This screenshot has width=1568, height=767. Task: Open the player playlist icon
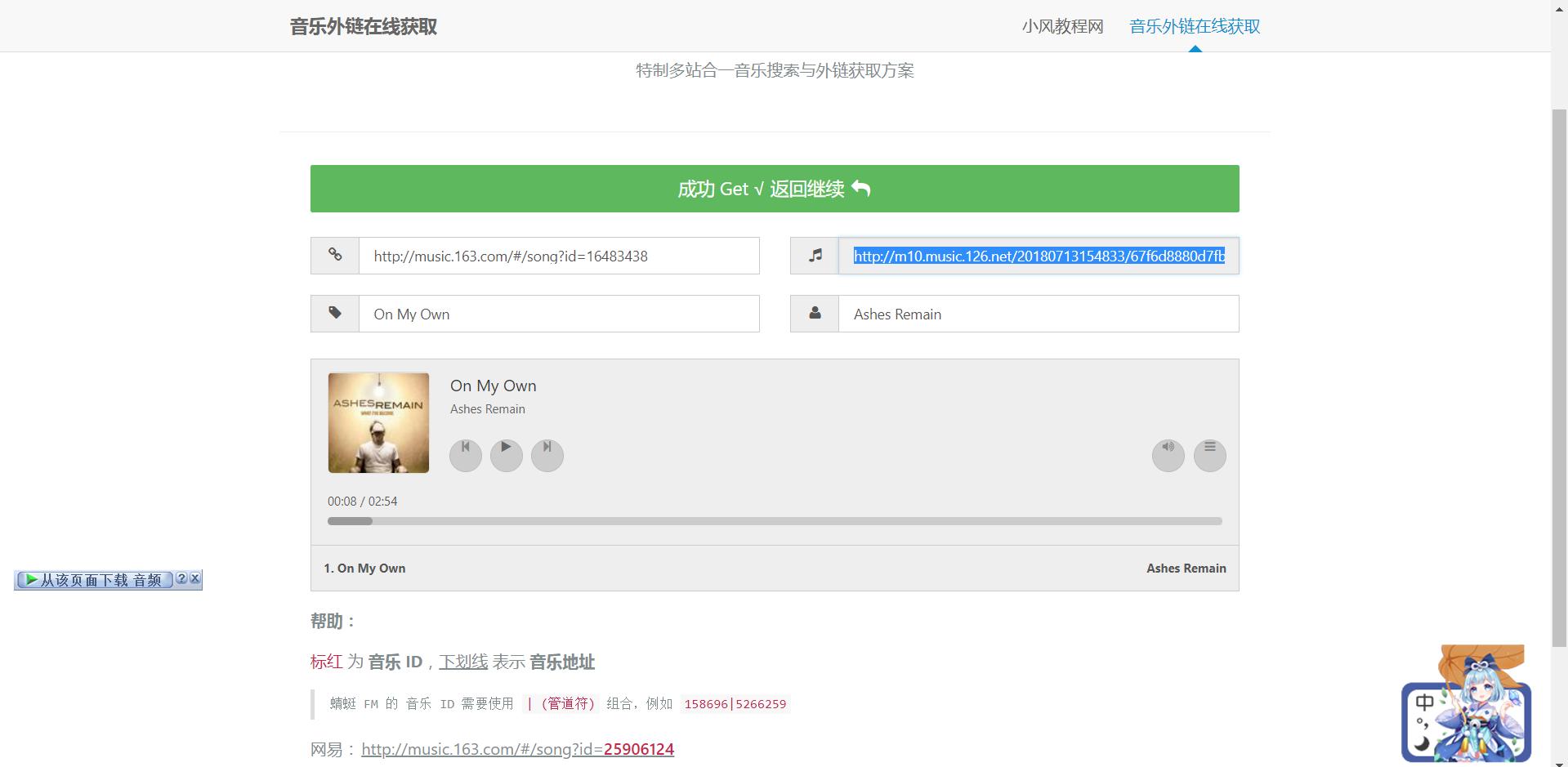(x=1209, y=455)
